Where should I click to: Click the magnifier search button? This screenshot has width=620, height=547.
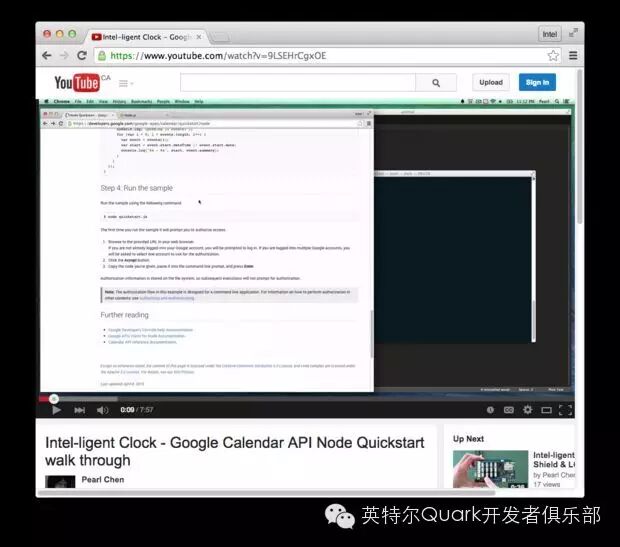tap(436, 83)
